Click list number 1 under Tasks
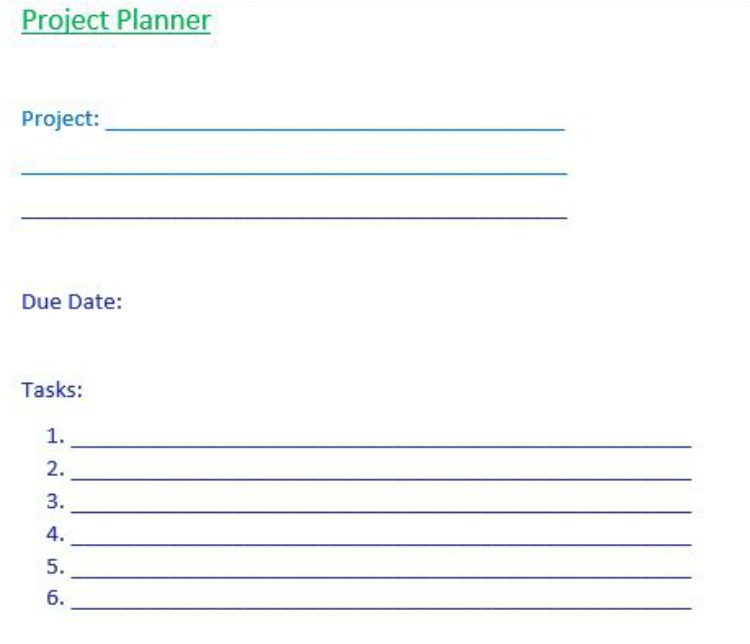The image size is (750, 644). (55, 436)
